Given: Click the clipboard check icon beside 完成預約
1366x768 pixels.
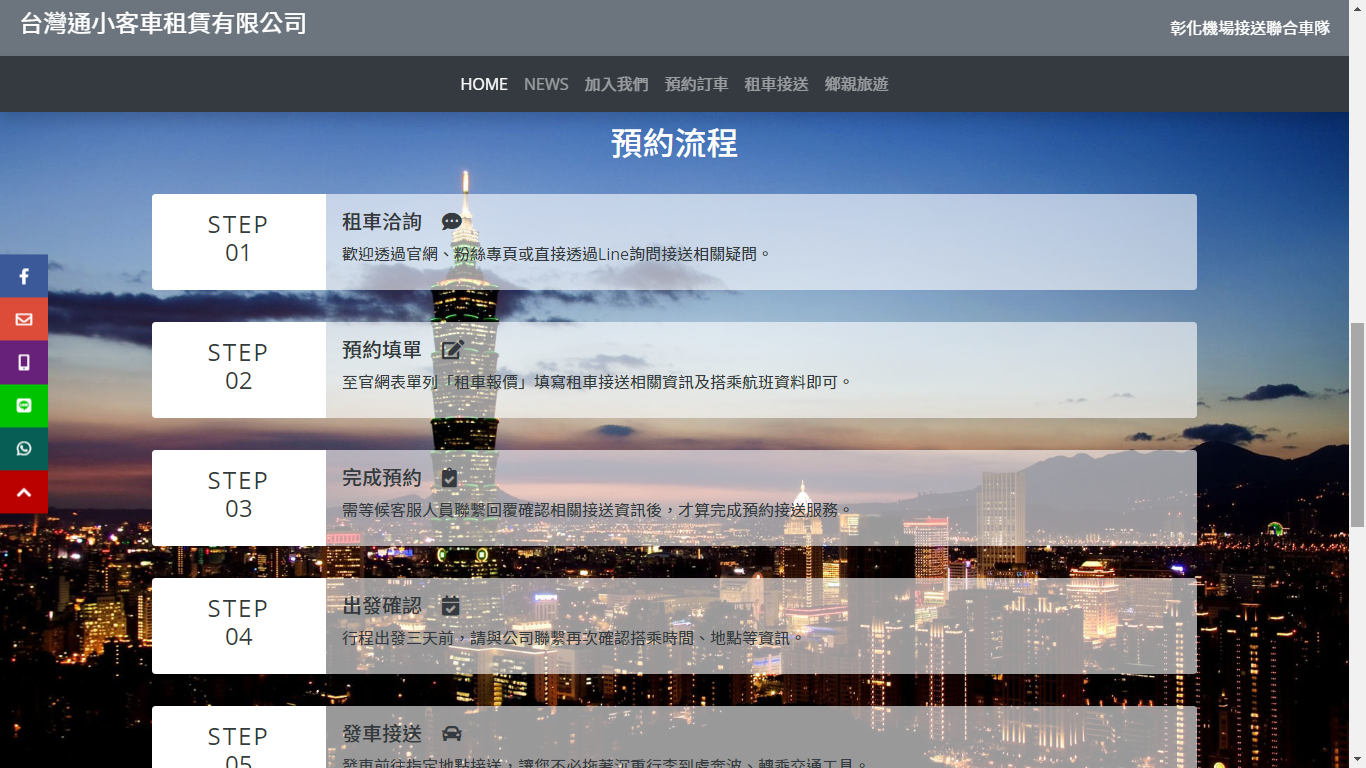Looking at the screenshot, I should coord(450,478).
